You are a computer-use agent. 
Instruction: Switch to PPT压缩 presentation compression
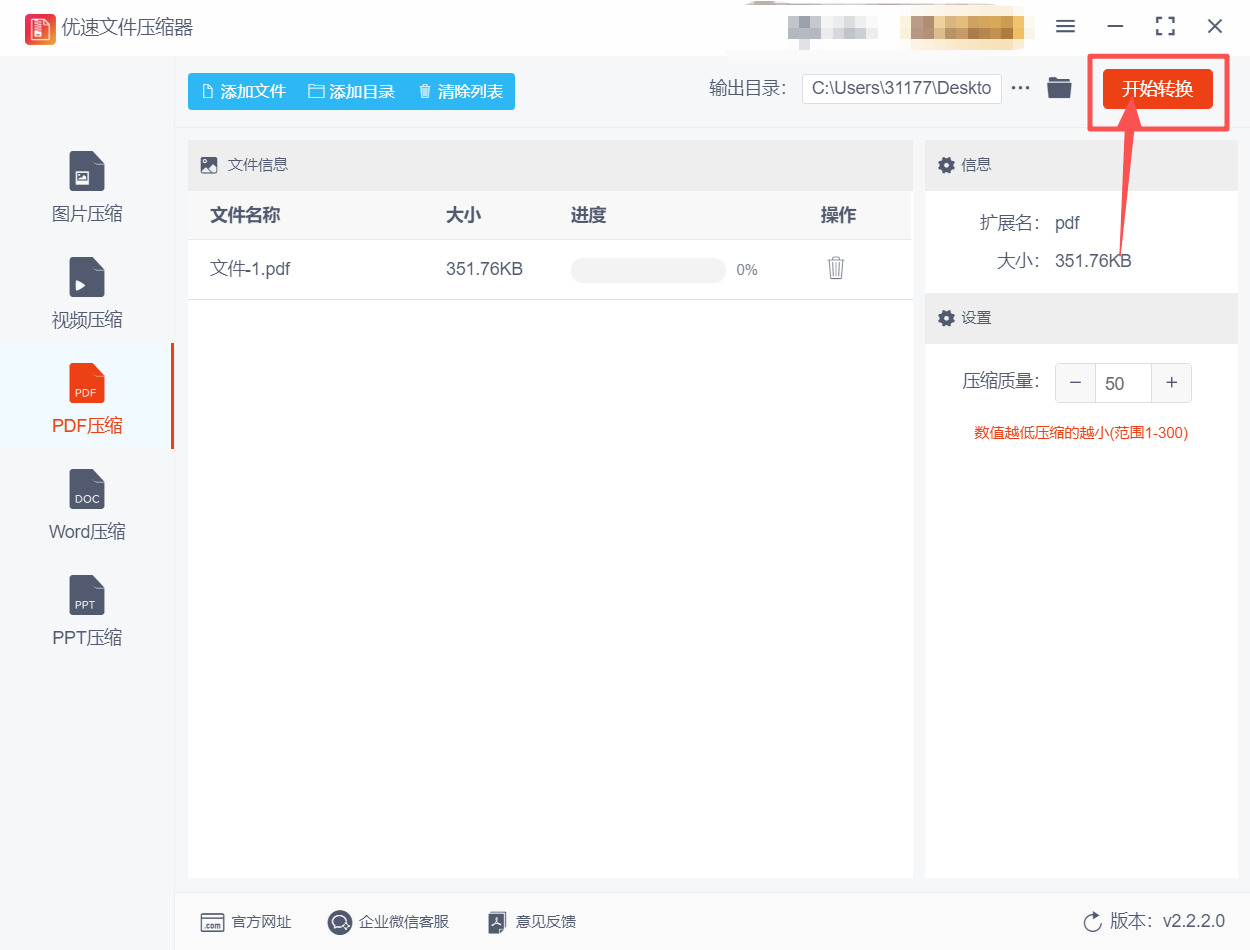click(x=86, y=611)
